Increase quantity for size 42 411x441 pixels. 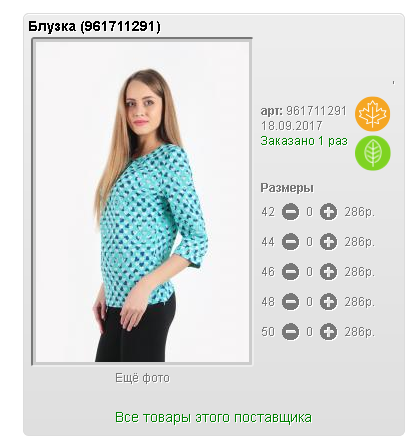point(328,212)
